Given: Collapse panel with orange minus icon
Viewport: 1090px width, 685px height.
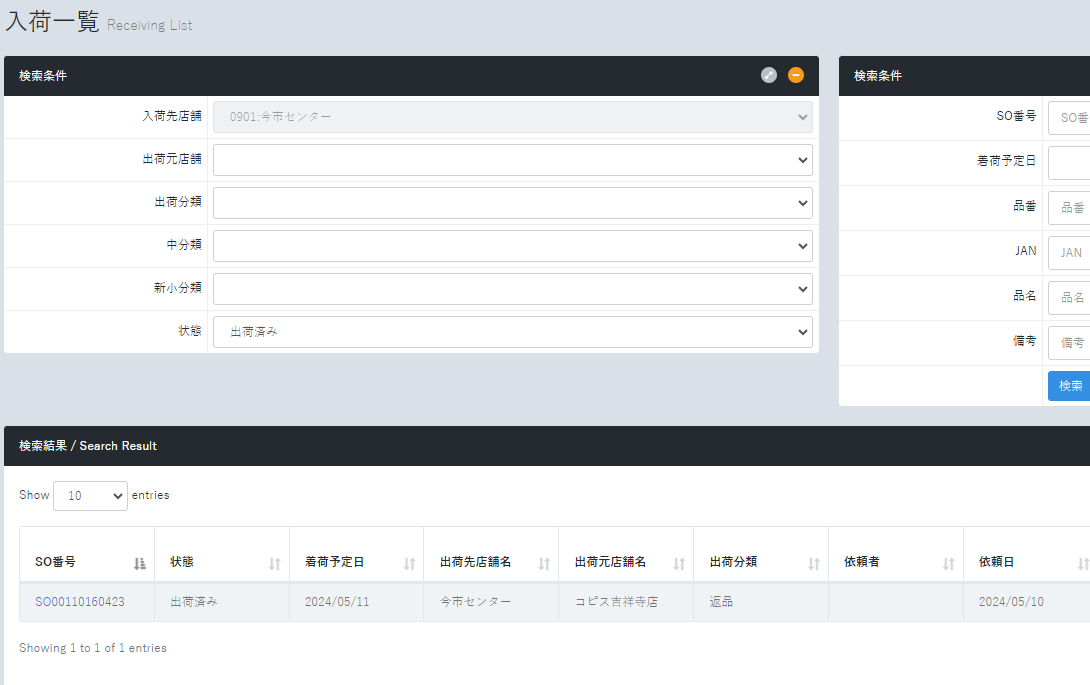Looking at the screenshot, I should (796, 75).
